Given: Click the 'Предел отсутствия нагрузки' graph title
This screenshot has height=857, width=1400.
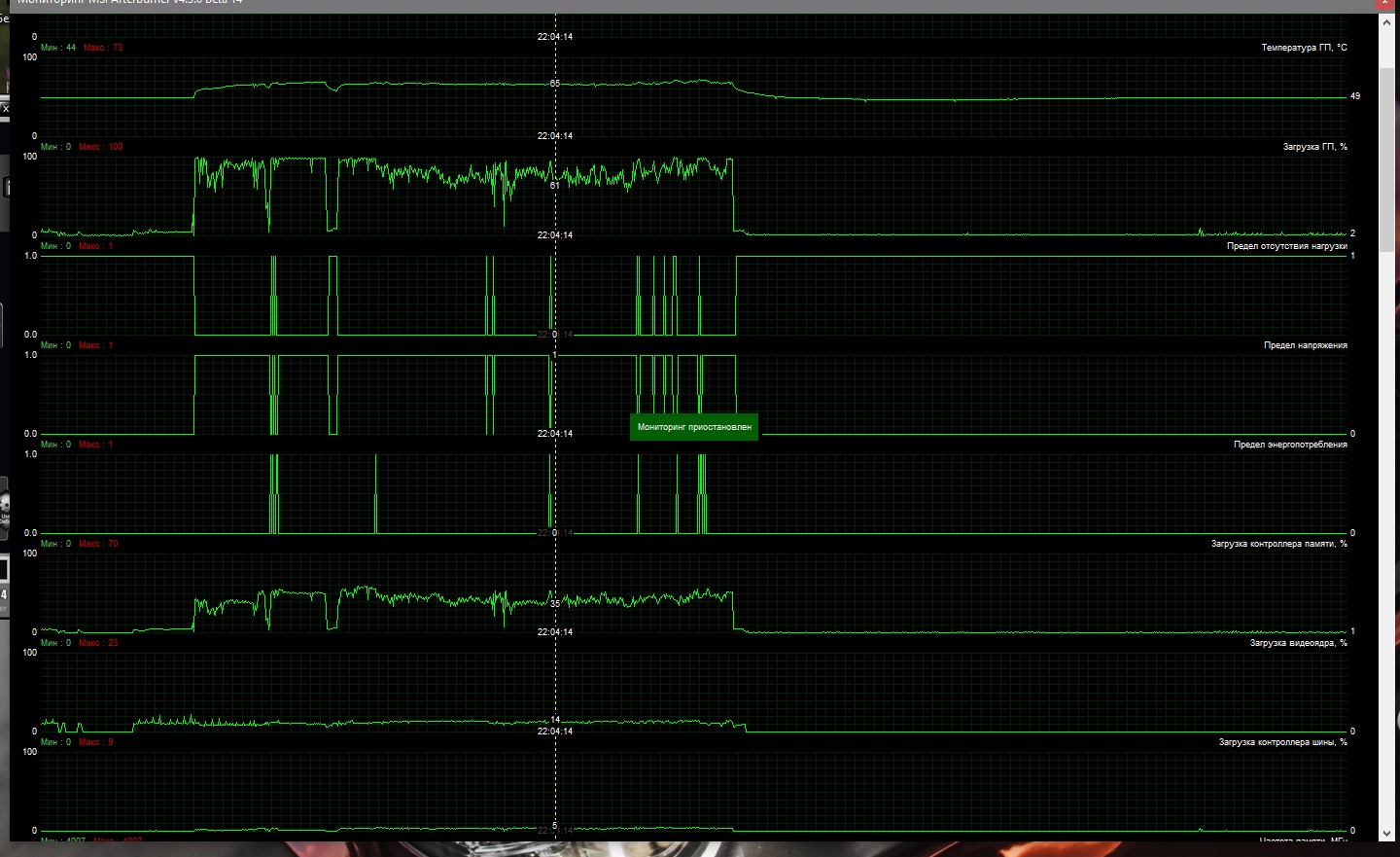Looking at the screenshot, I should coord(1286,246).
